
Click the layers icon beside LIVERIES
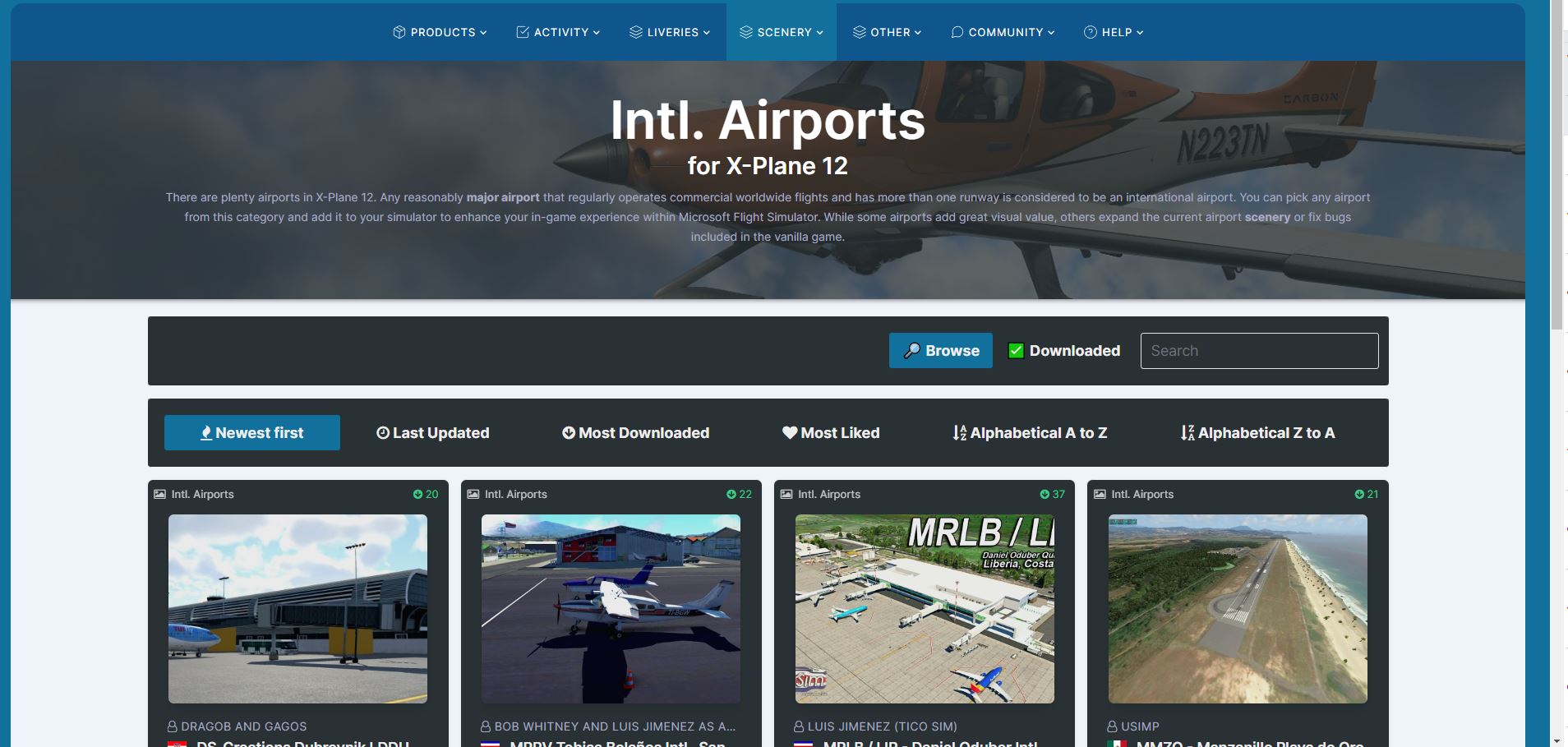(636, 32)
